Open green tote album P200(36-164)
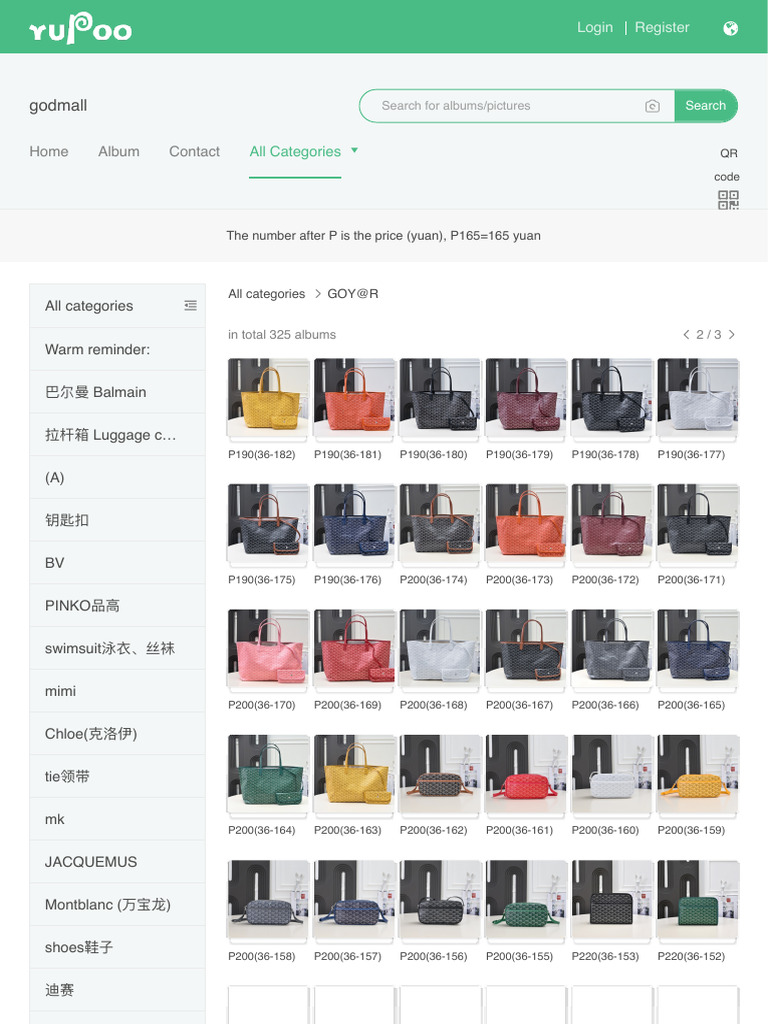 (268, 775)
